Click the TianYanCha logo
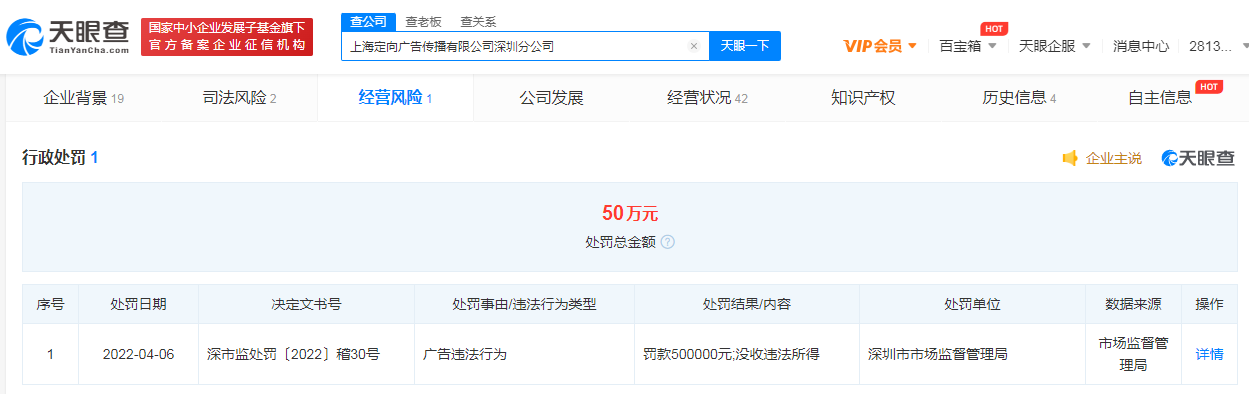 click(68, 36)
